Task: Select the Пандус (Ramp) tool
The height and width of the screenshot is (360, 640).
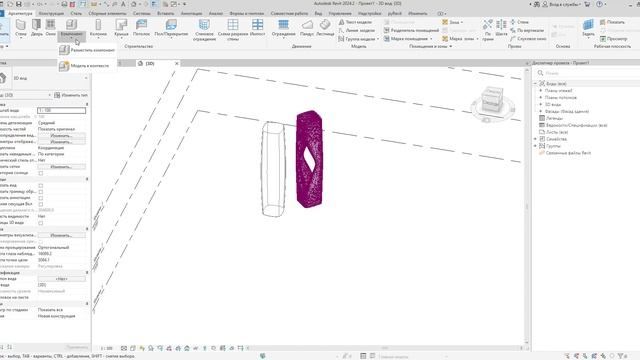Action: coord(307,29)
